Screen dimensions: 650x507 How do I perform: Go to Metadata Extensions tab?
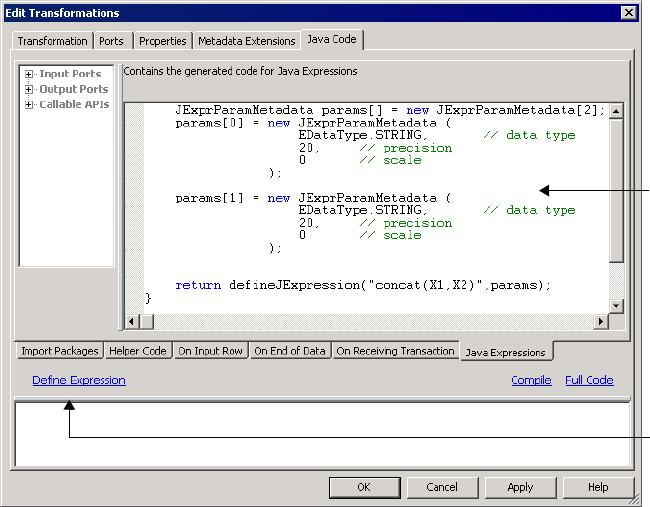point(247,41)
